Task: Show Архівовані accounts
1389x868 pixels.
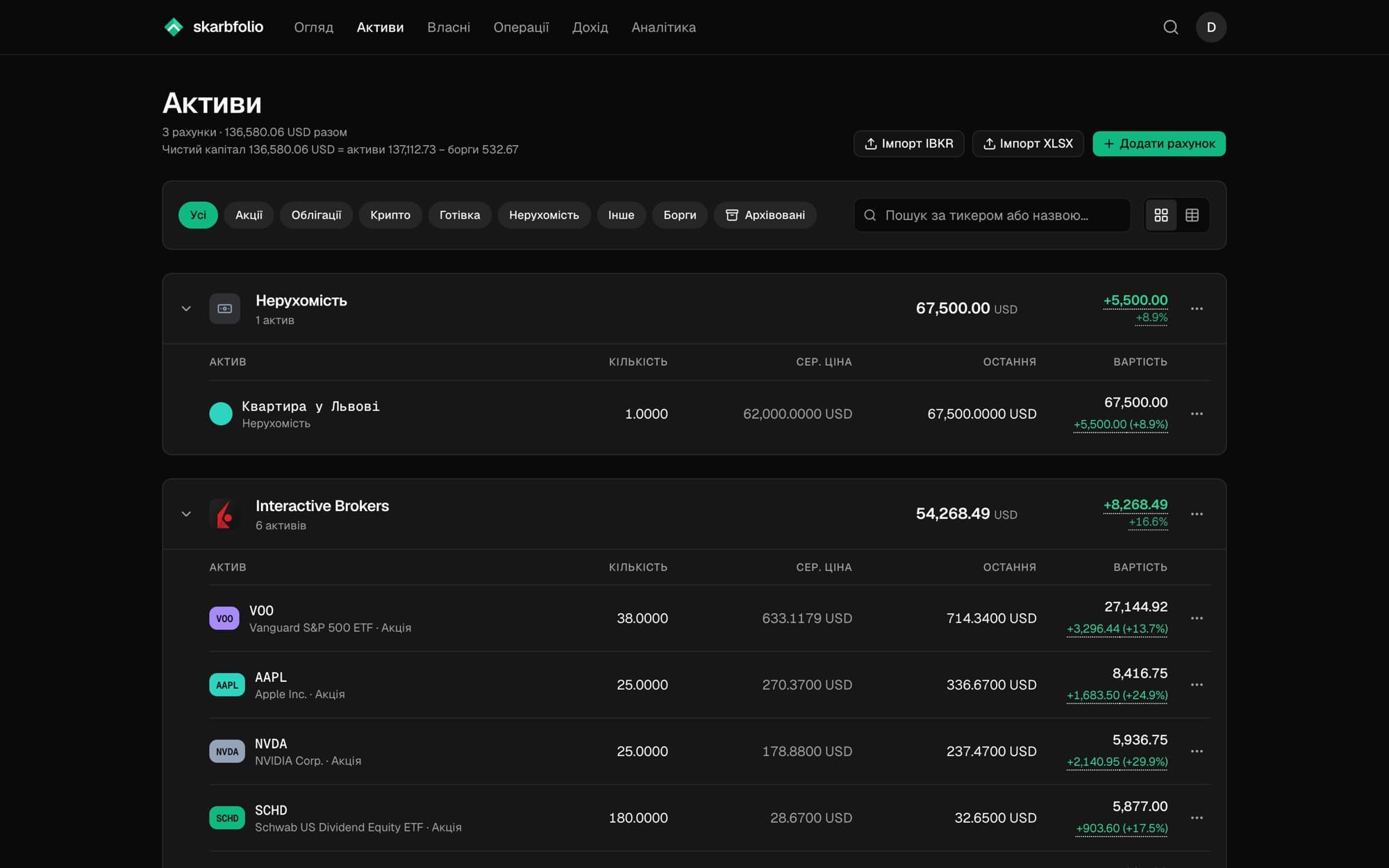Action: click(765, 215)
